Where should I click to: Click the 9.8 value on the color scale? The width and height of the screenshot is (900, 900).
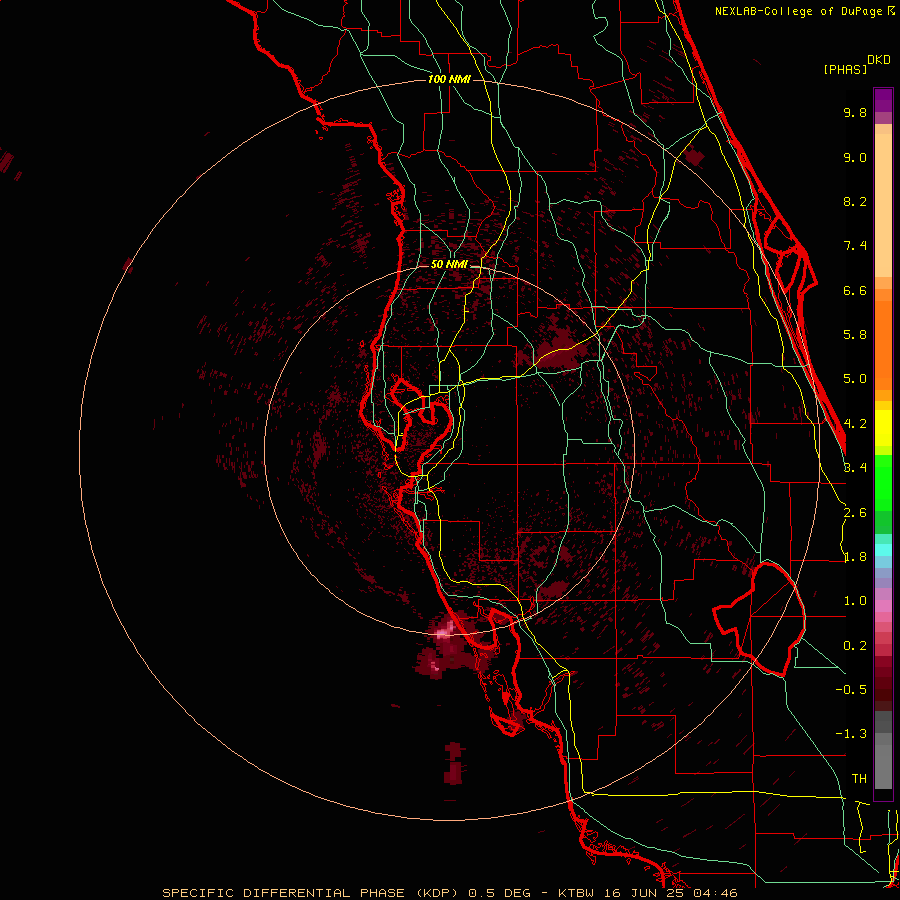855,112
